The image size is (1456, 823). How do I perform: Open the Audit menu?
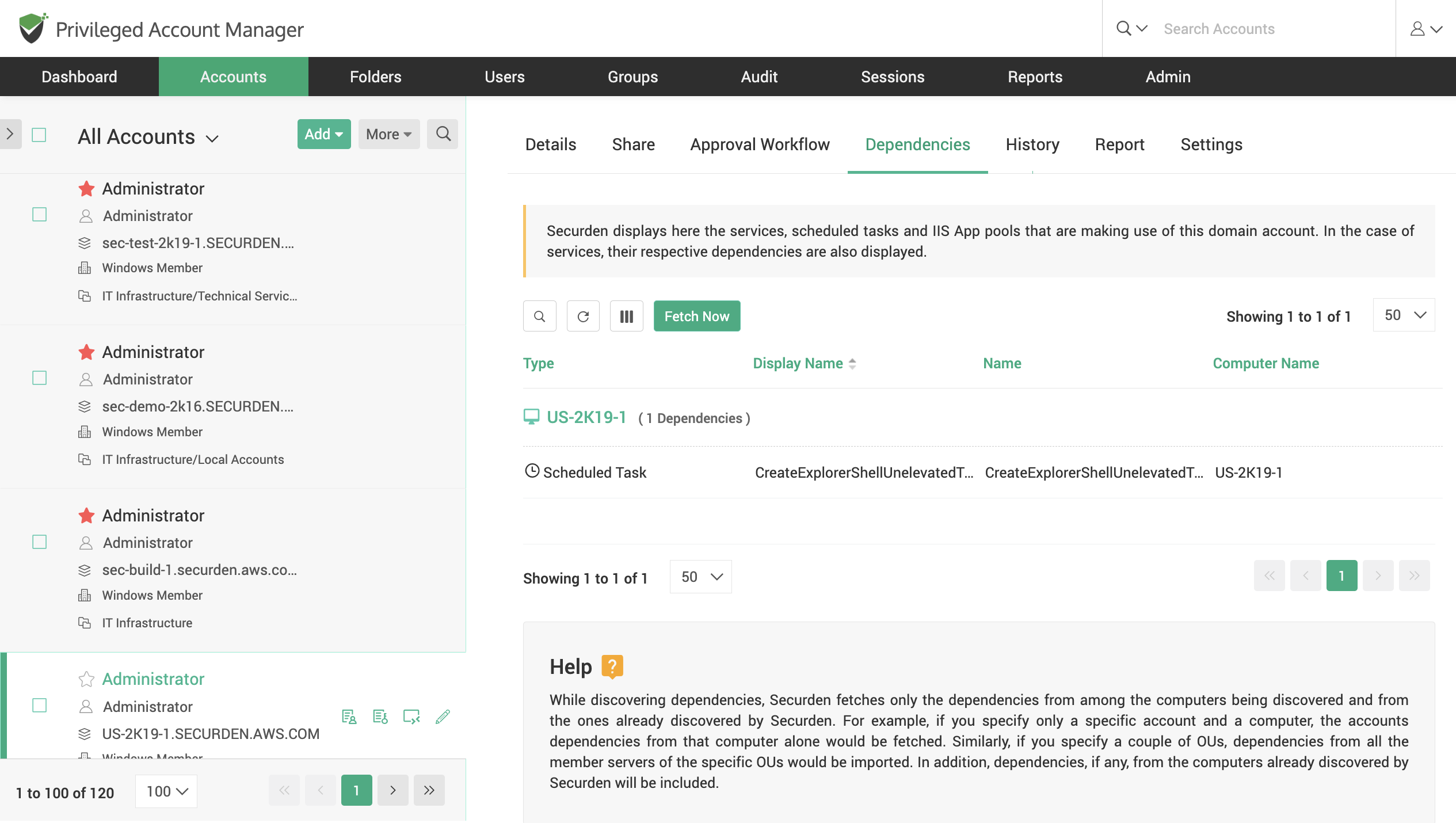click(x=759, y=77)
